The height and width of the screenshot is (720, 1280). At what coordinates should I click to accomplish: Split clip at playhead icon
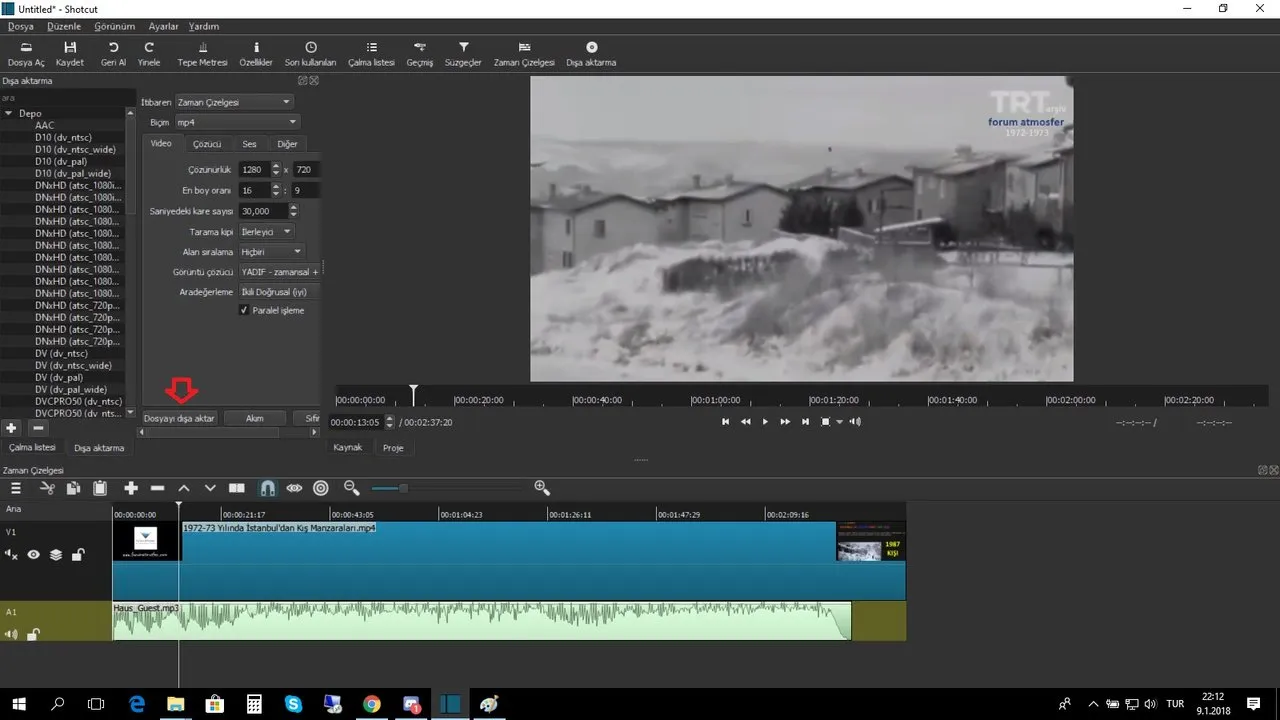point(237,488)
